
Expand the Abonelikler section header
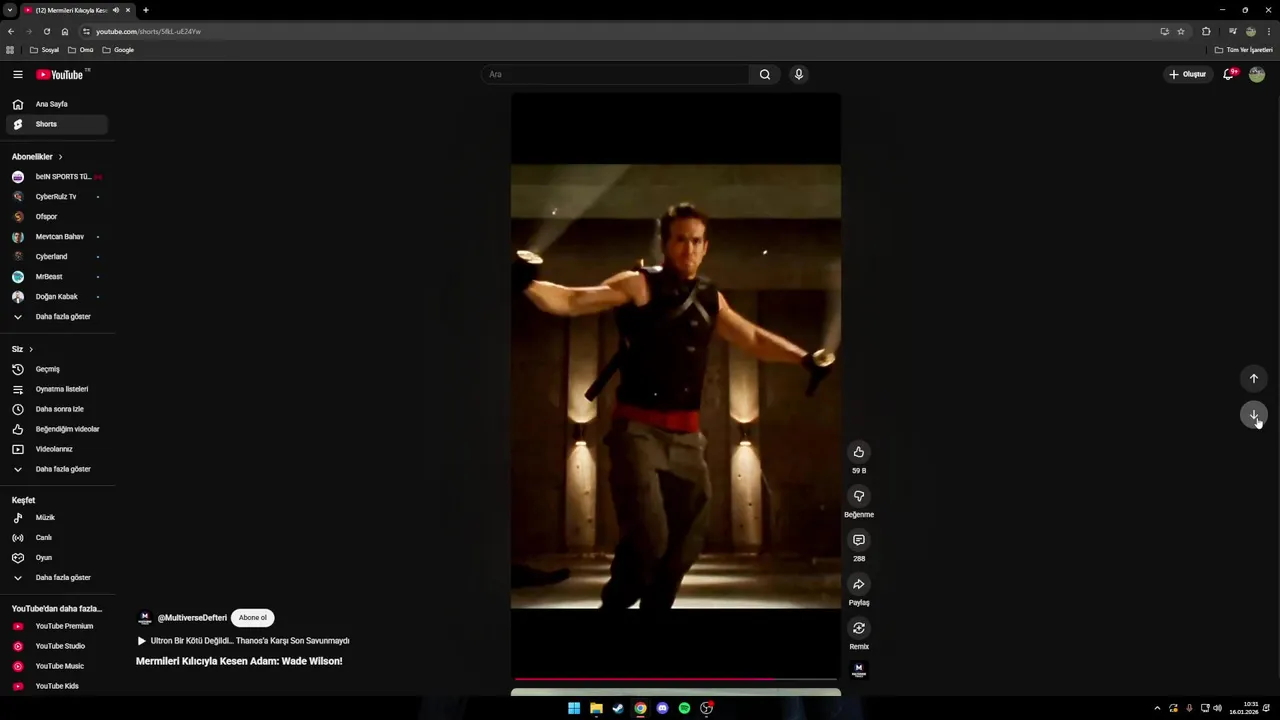(37, 157)
